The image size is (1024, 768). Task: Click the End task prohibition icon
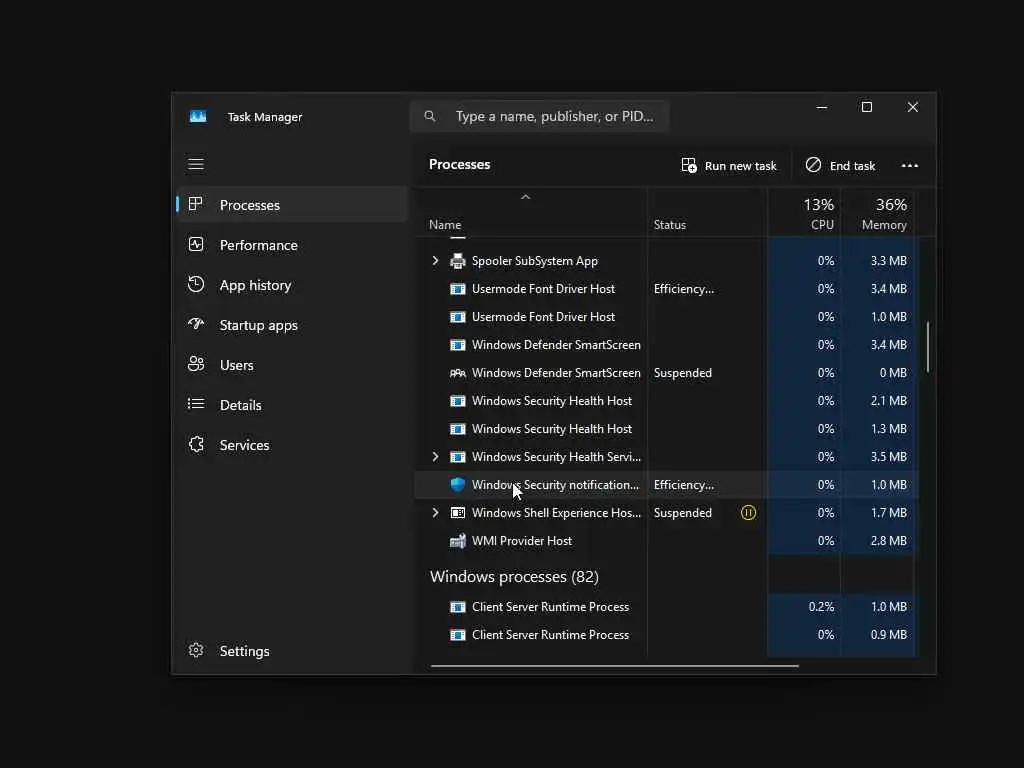click(x=813, y=165)
